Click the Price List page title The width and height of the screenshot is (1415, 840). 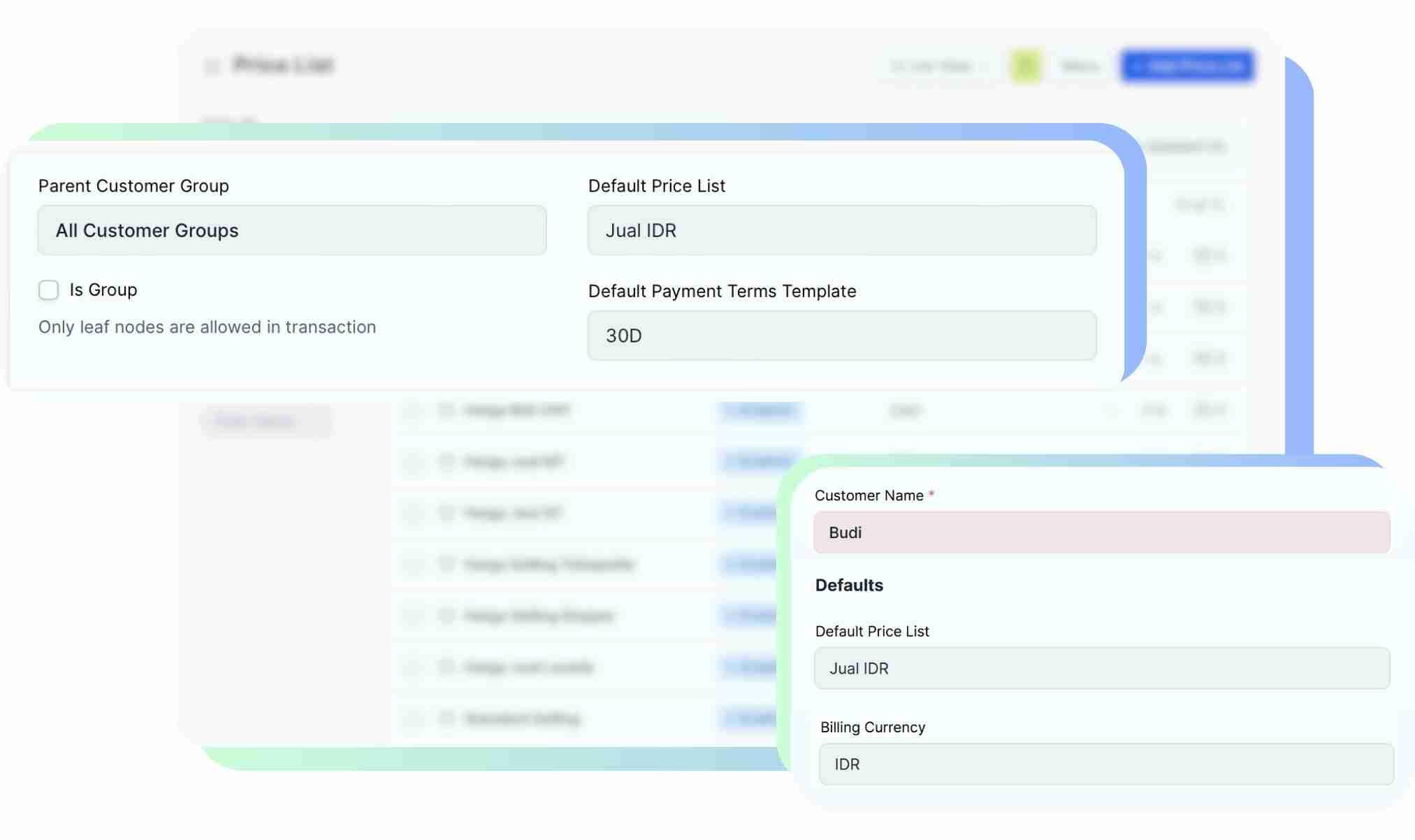[x=283, y=65]
